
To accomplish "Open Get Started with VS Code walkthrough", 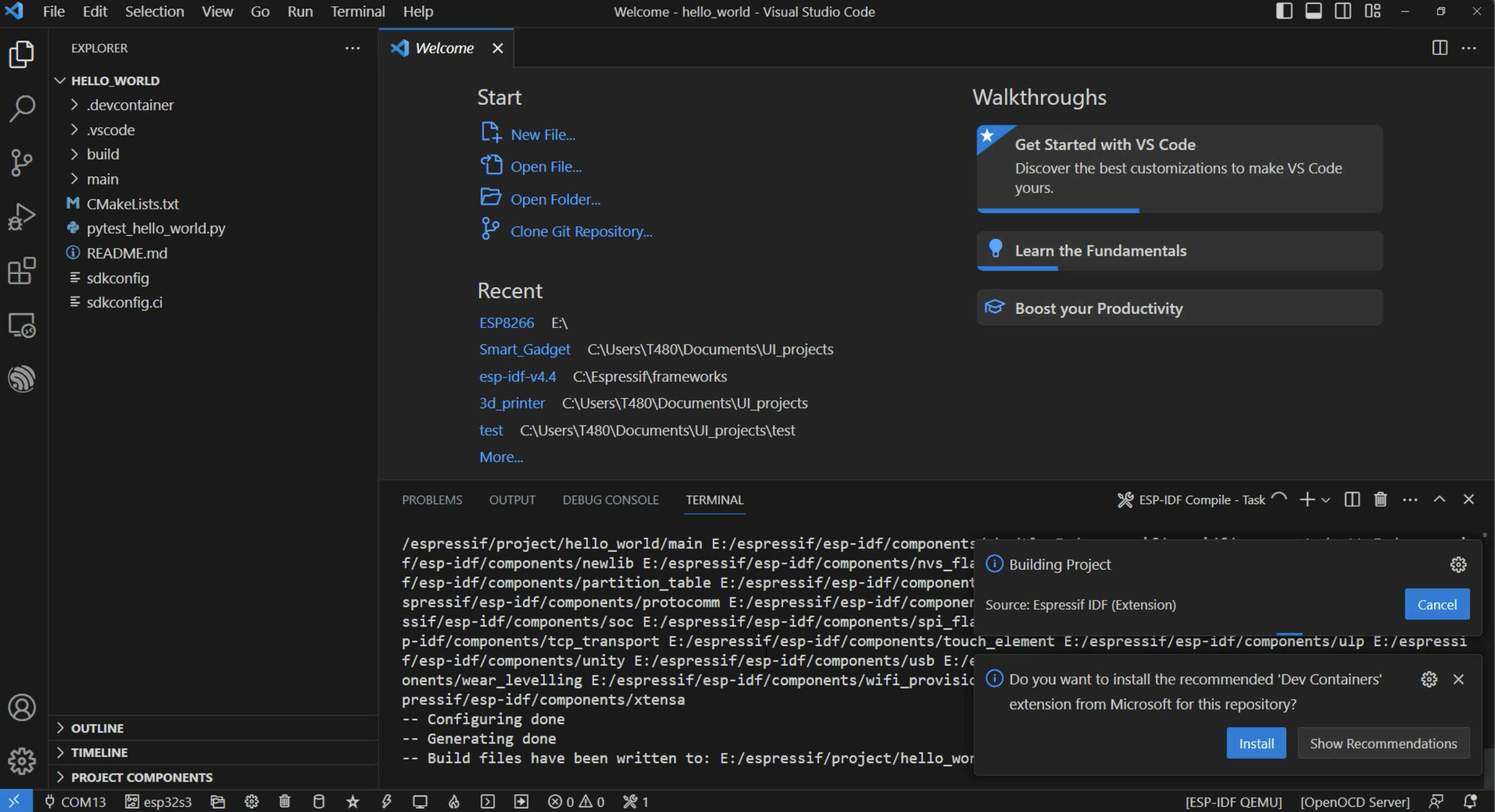I will pyautogui.click(x=1180, y=168).
